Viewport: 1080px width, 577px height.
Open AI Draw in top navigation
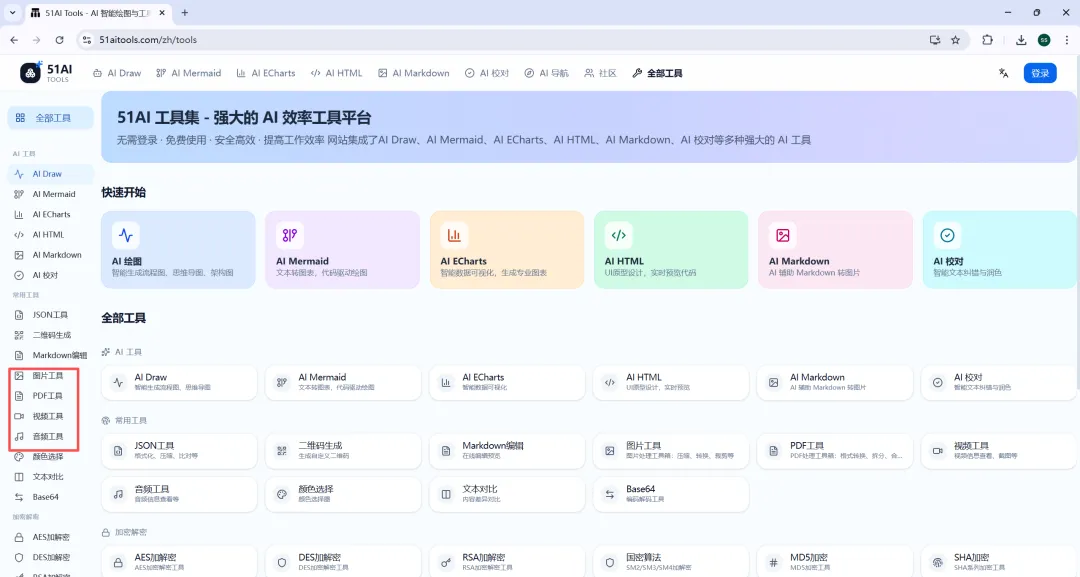[117, 73]
